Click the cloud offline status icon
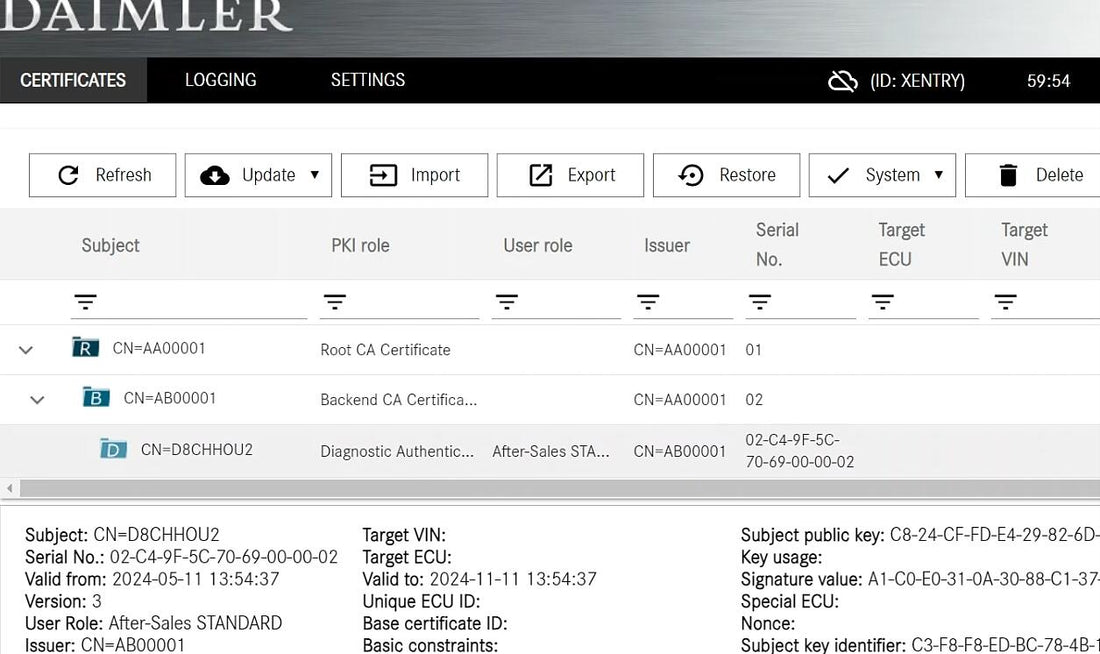 click(x=843, y=81)
